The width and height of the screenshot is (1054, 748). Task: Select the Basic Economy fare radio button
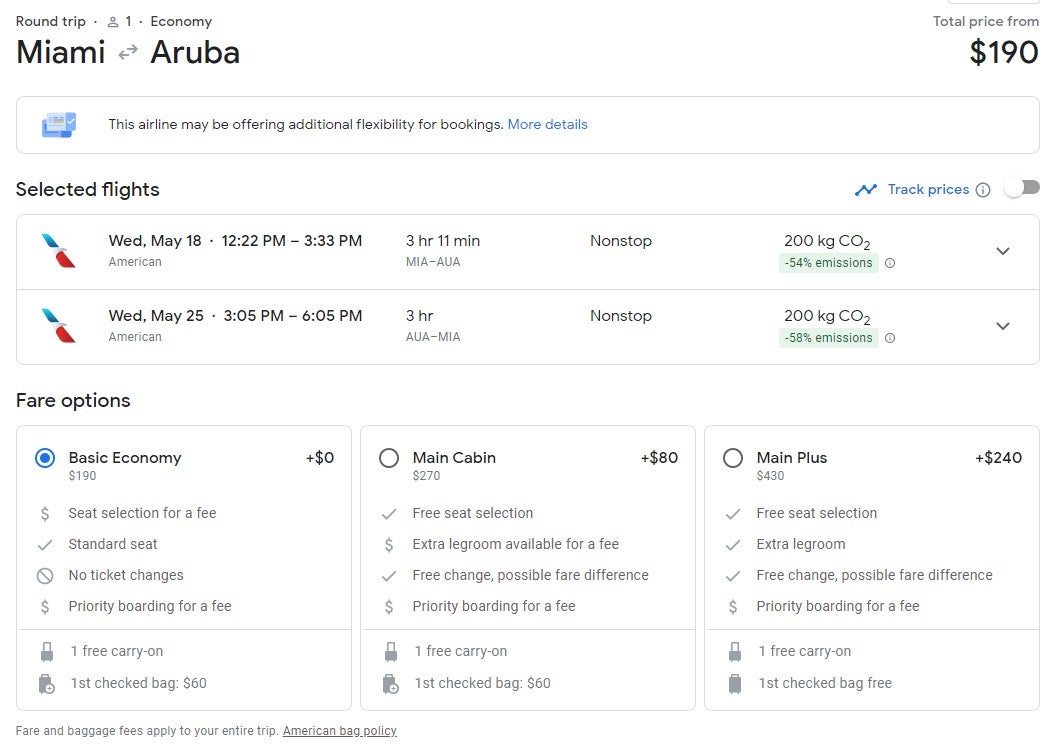45,458
